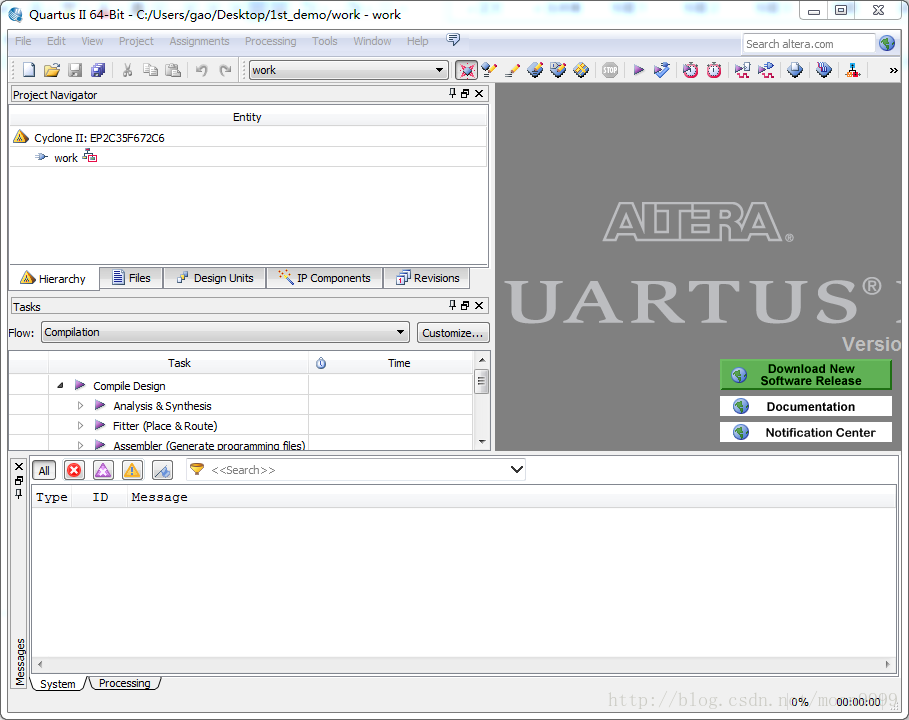Click the Search altera.com input field

(x=809, y=43)
